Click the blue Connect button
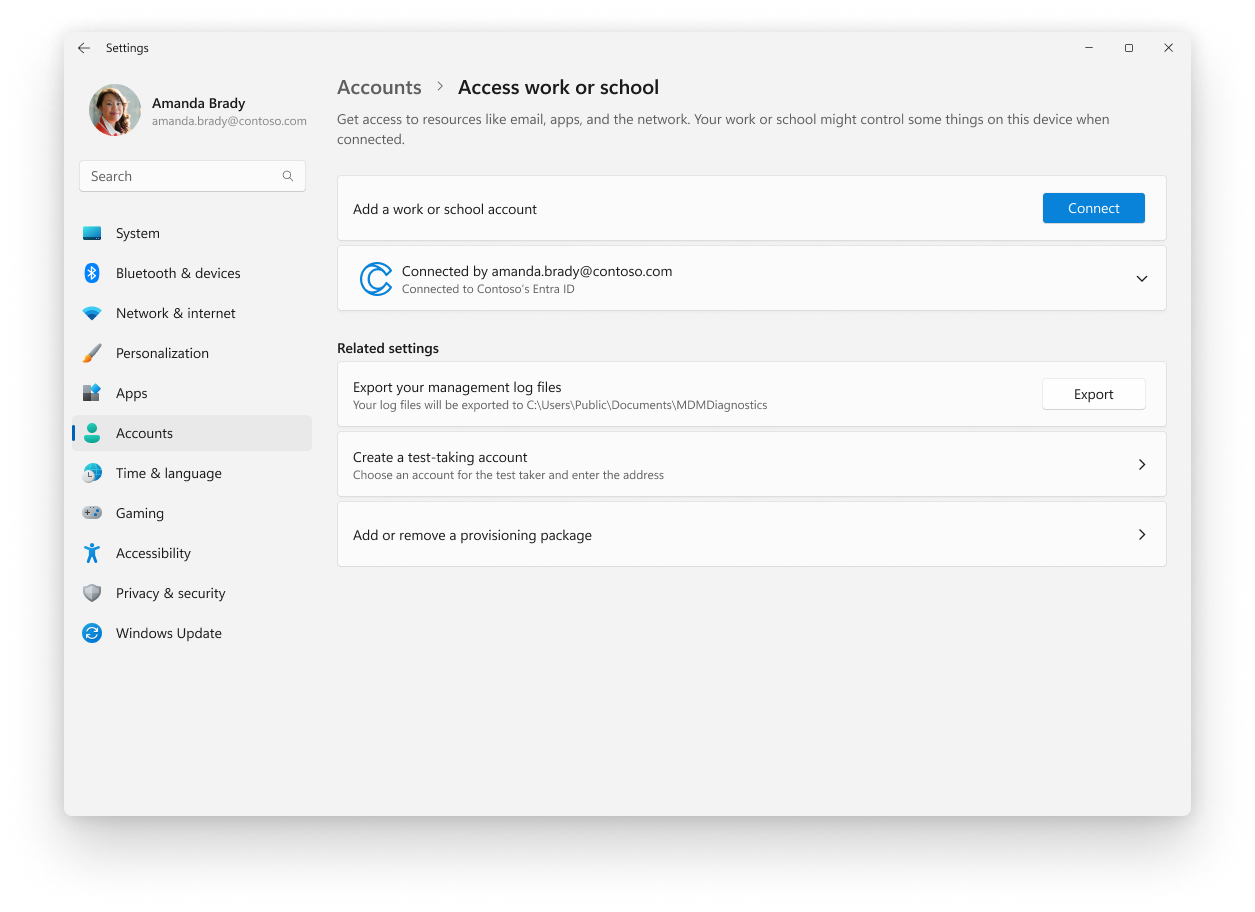 (1094, 208)
